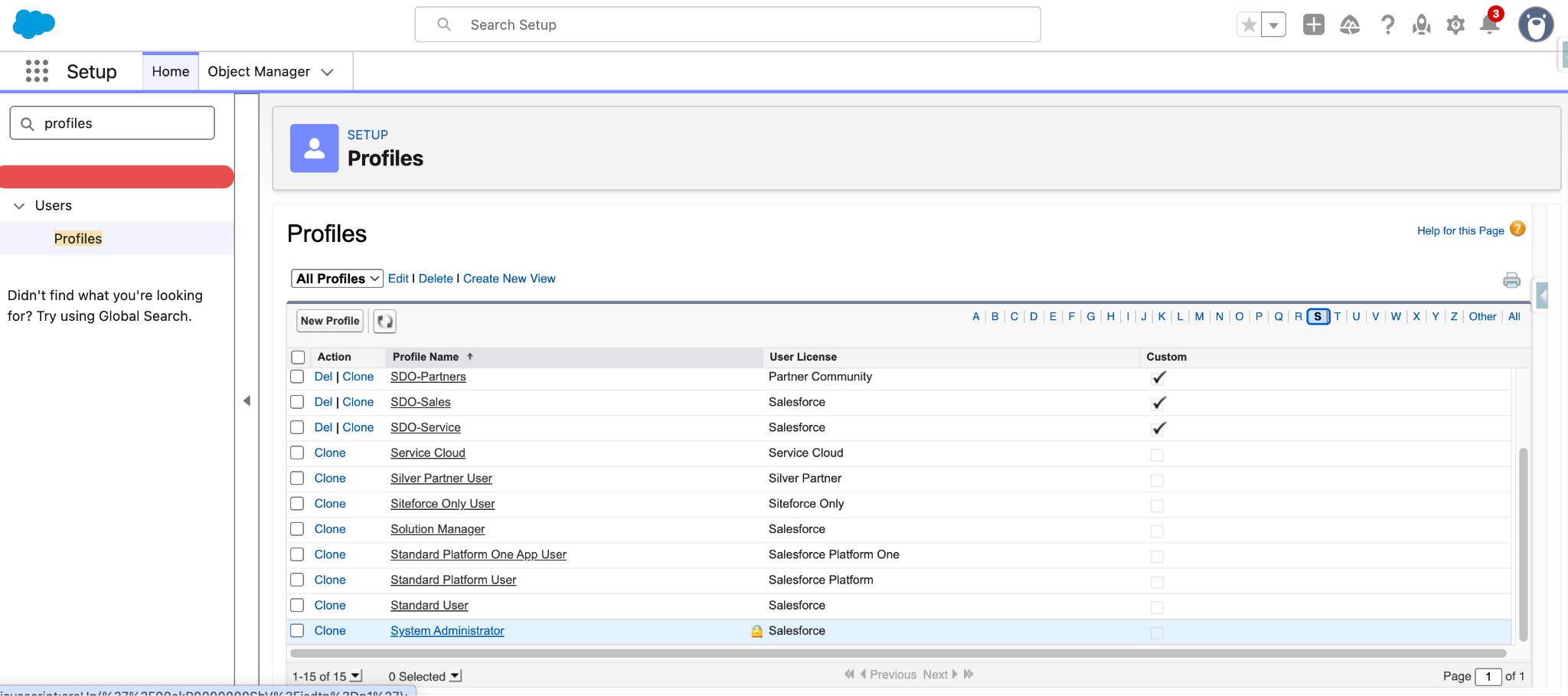Open the Setup gear icon
1568x696 pixels.
[1455, 25]
